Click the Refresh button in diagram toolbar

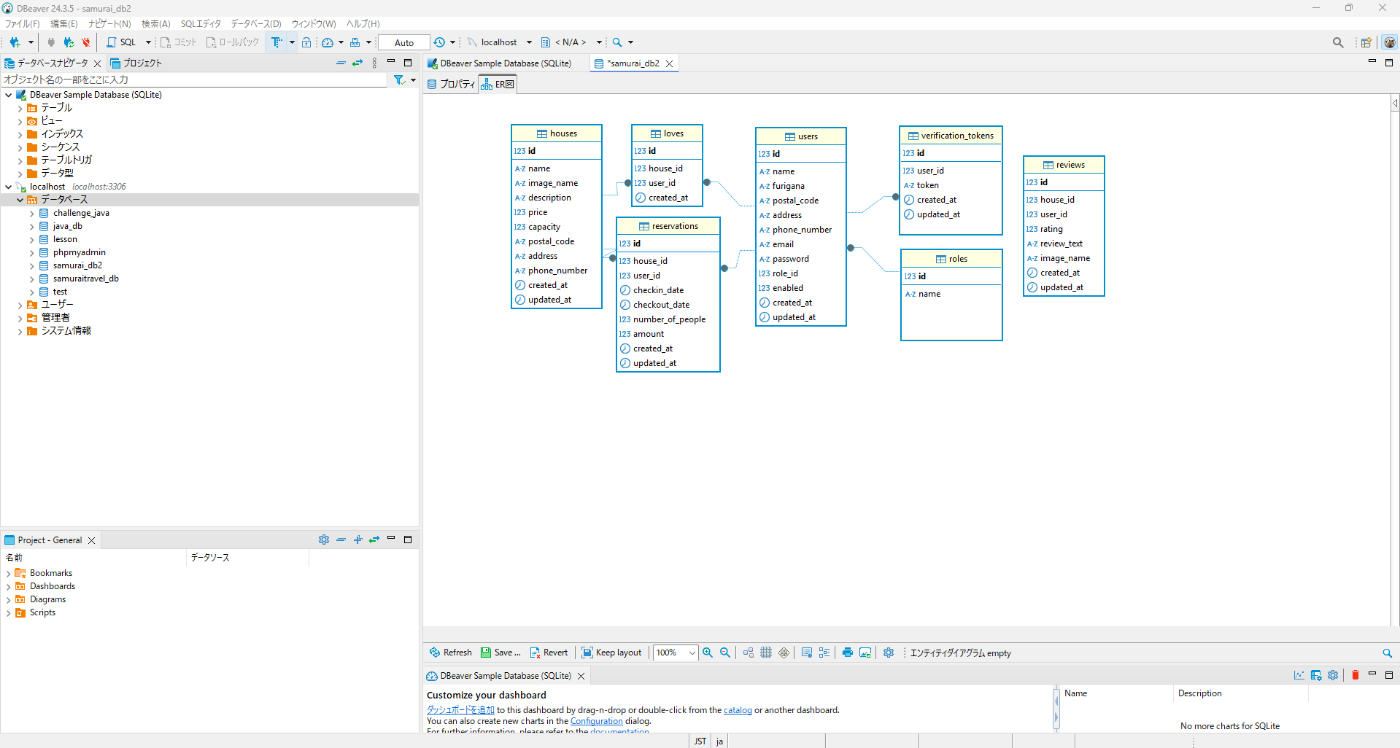point(449,652)
